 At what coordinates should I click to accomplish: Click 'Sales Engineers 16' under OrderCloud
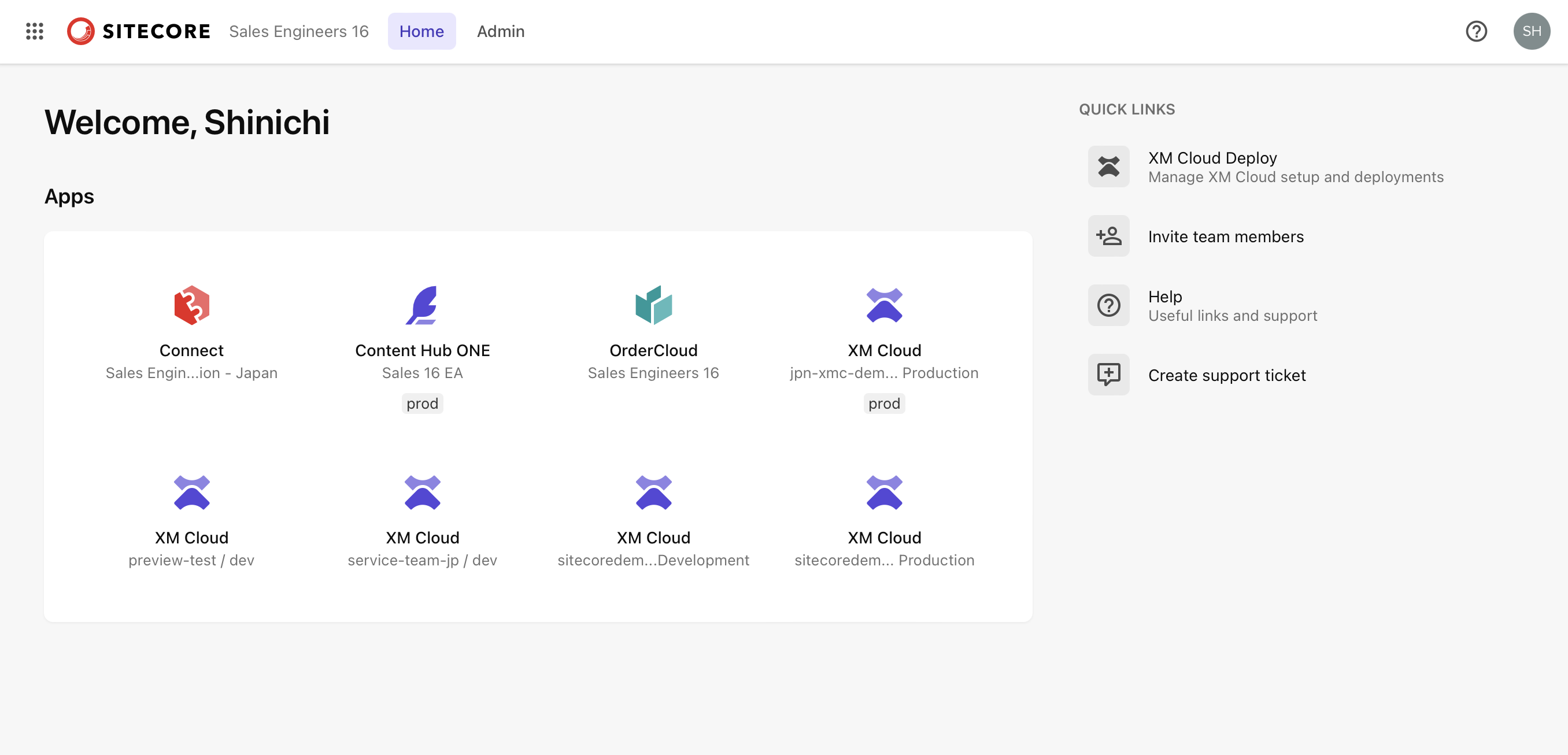(653, 373)
